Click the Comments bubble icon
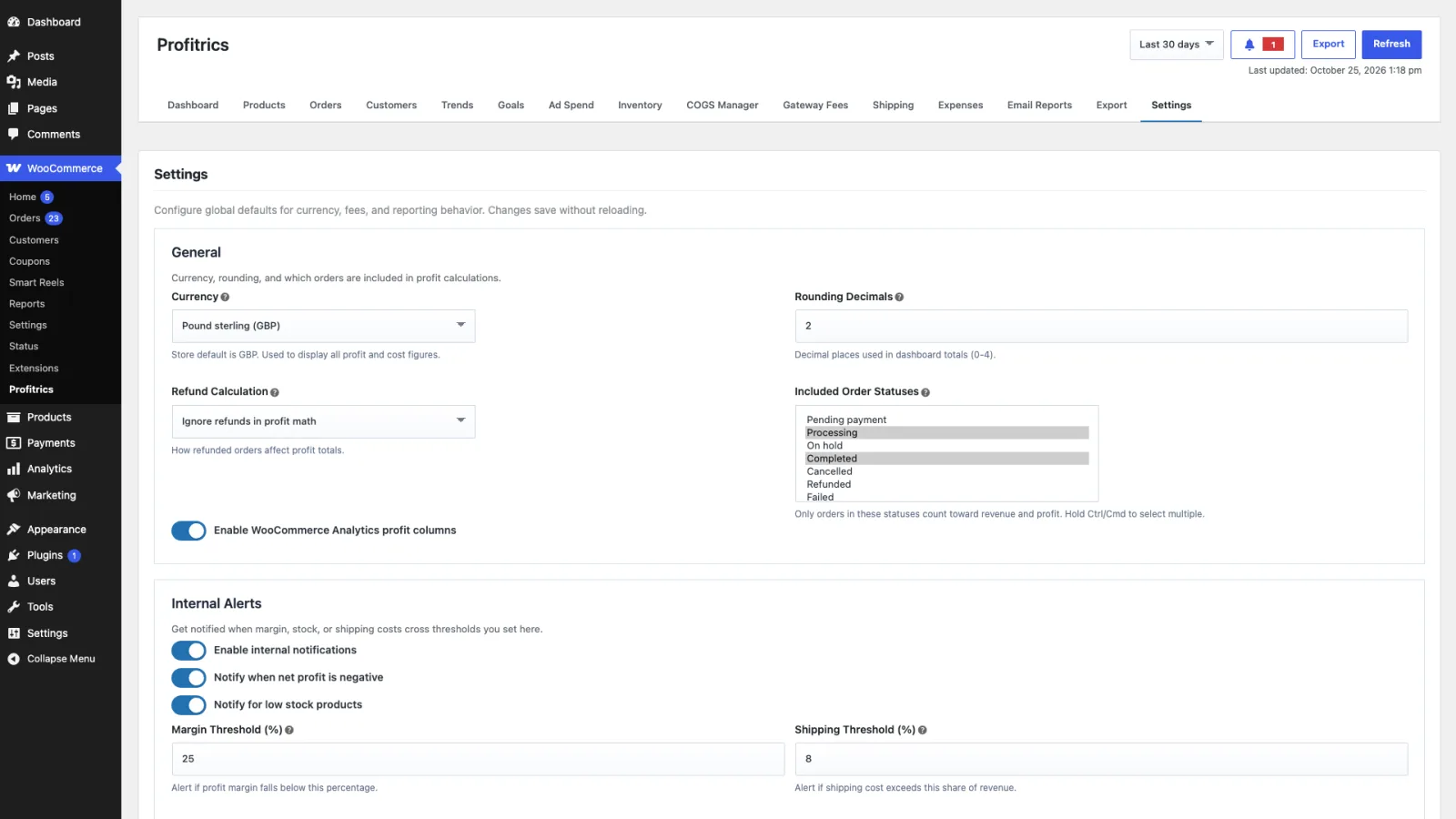 coord(14,134)
